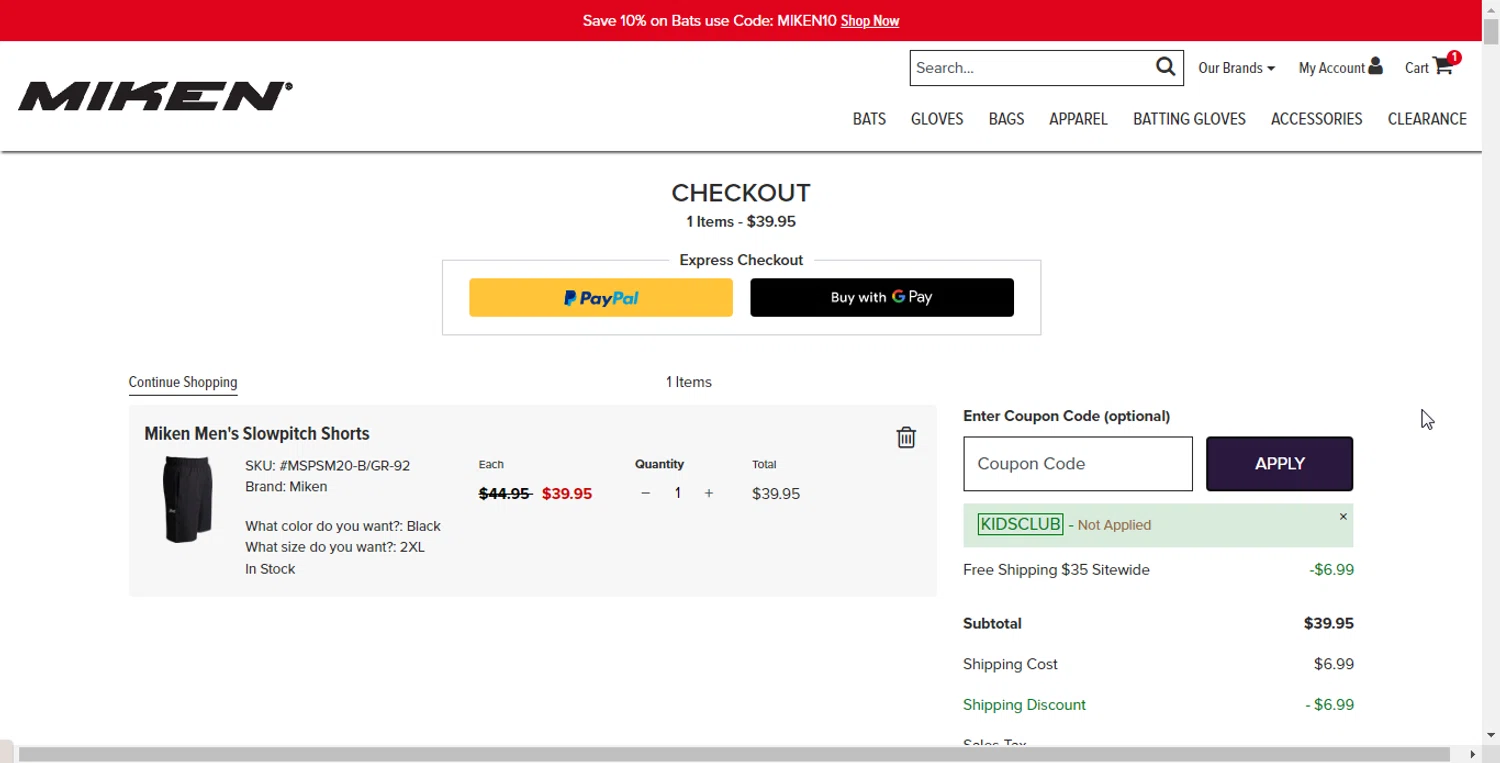Apply the coupon code
Viewport: 1500px width, 763px height.
[x=1279, y=464]
